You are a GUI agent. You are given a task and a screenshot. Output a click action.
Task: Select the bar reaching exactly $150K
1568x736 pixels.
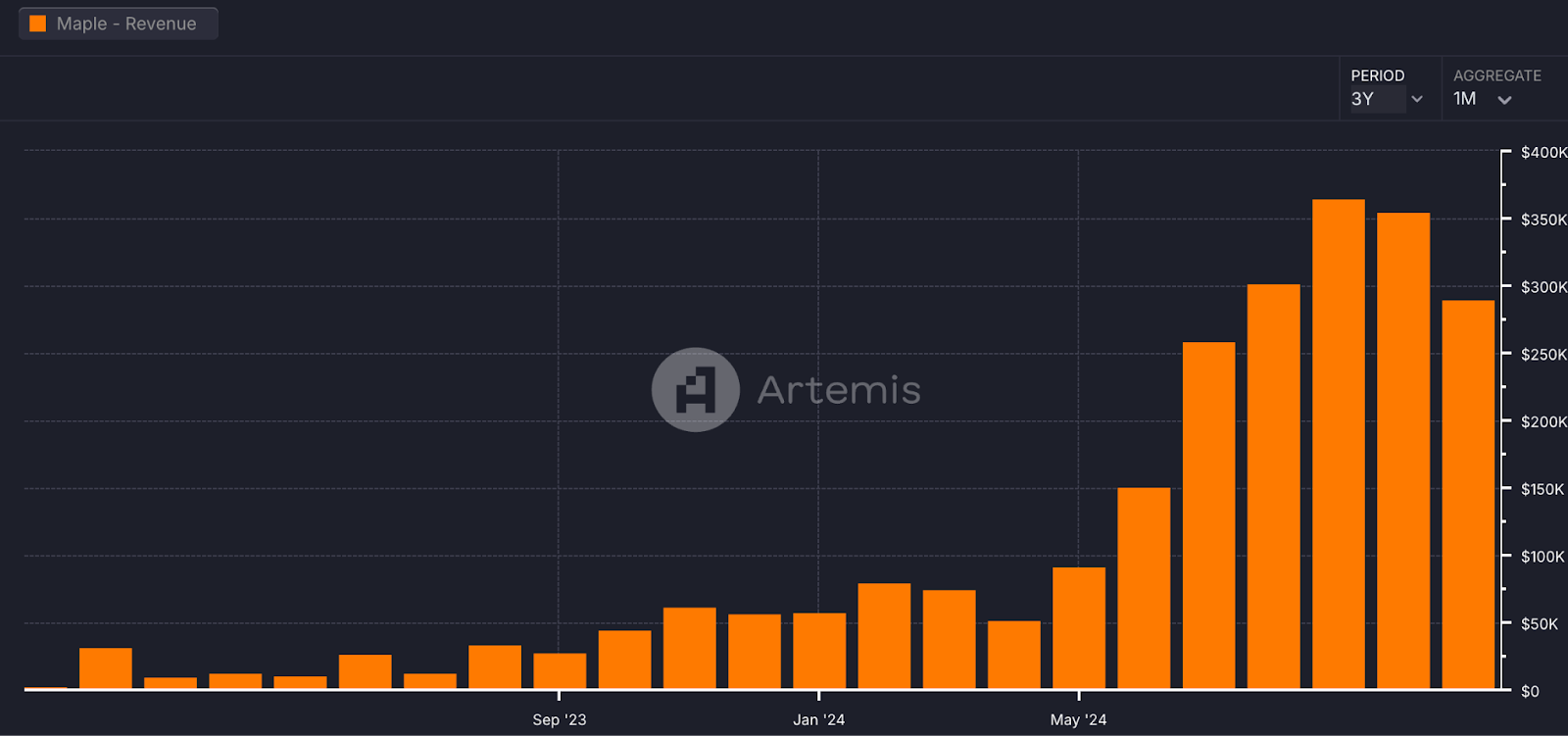click(x=1144, y=588)
